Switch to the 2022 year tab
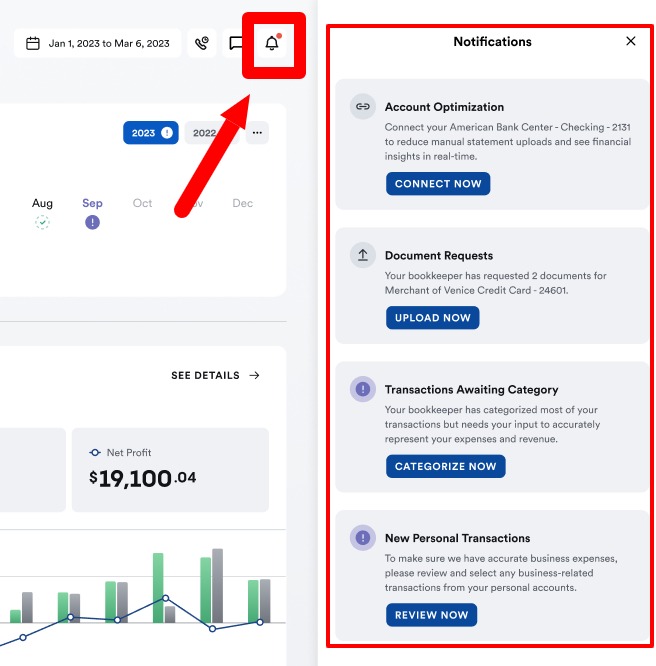 click(x=205, y=133)
